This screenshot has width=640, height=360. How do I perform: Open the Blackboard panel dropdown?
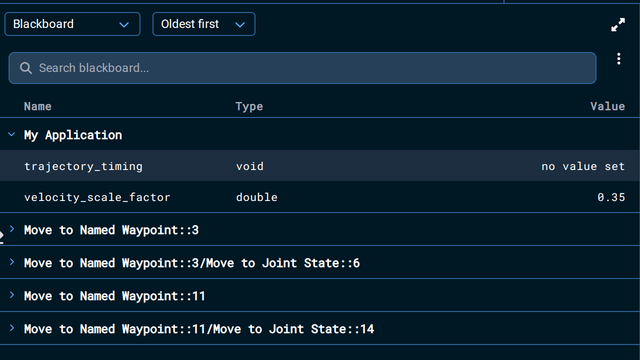72,24
